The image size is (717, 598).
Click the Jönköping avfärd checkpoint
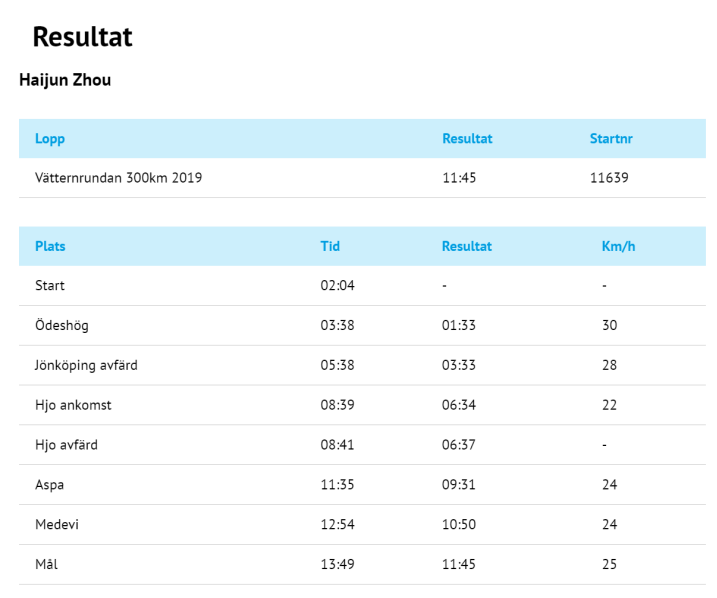coord(86,365)
